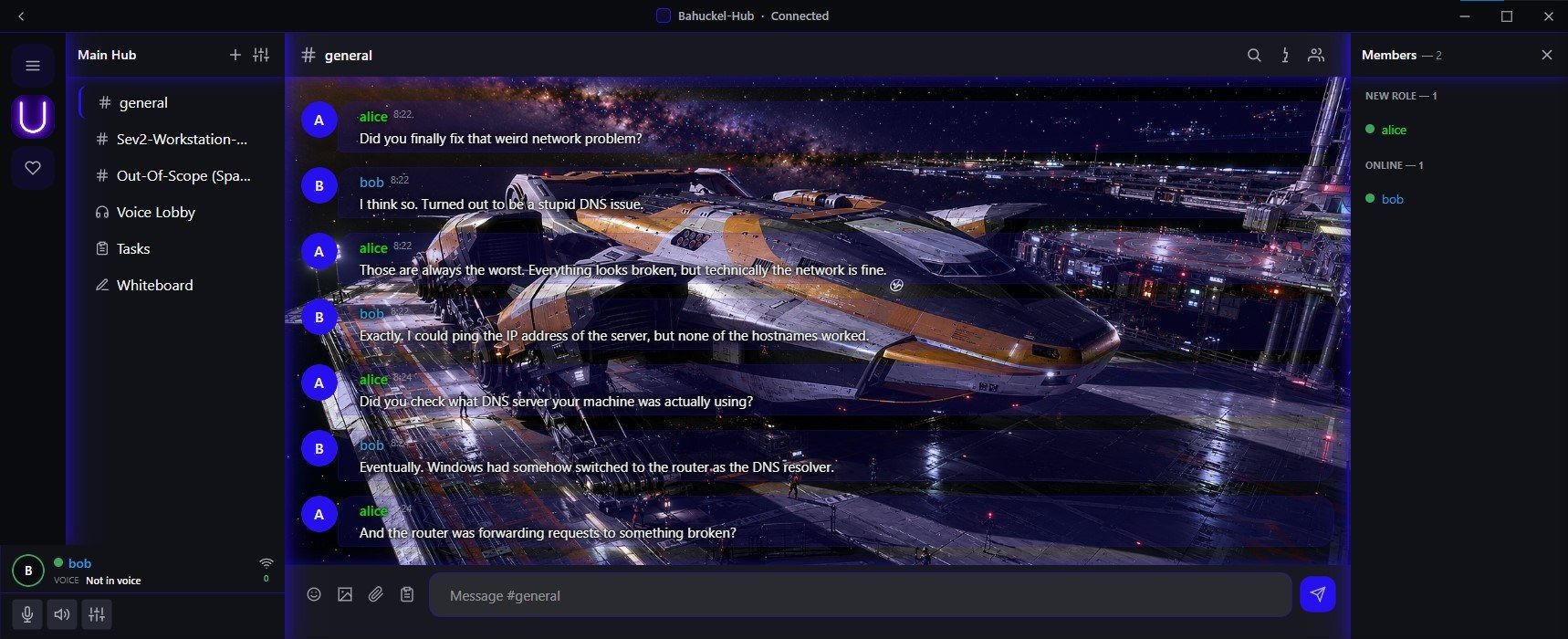Click alice's name on 'always the worst' message
Image resolution: width=1568 pixels, height=639 pixels.
pos(373,247)
